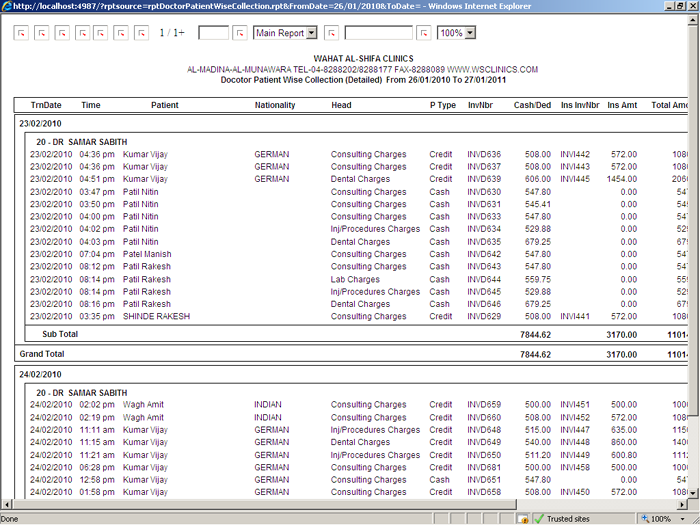Click the 1454.00 insurance amount
This screenshot has height=525, width=700.
pyautogui.click(x=622, y=179)
